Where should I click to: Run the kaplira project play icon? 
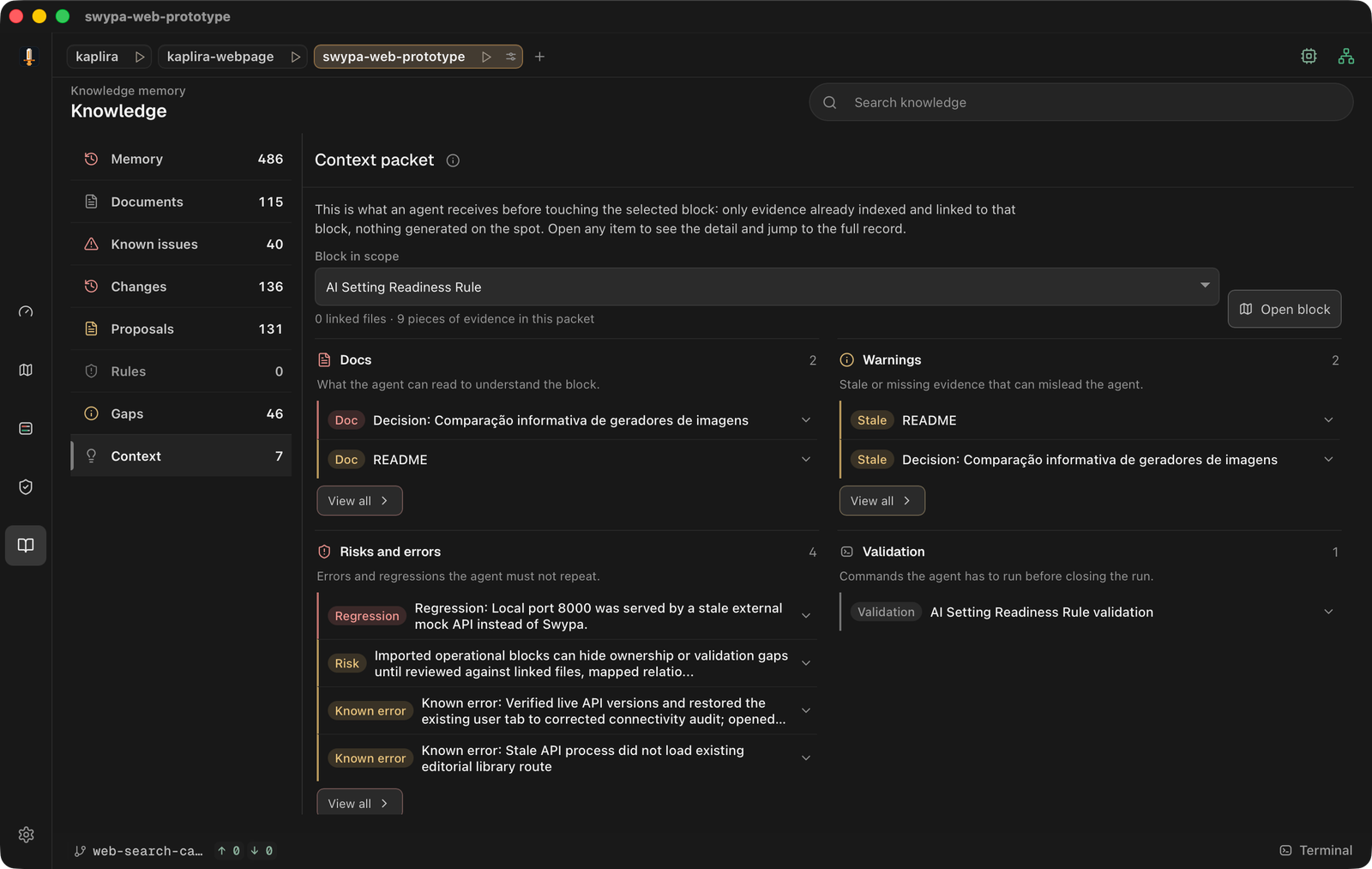[140, 57]
